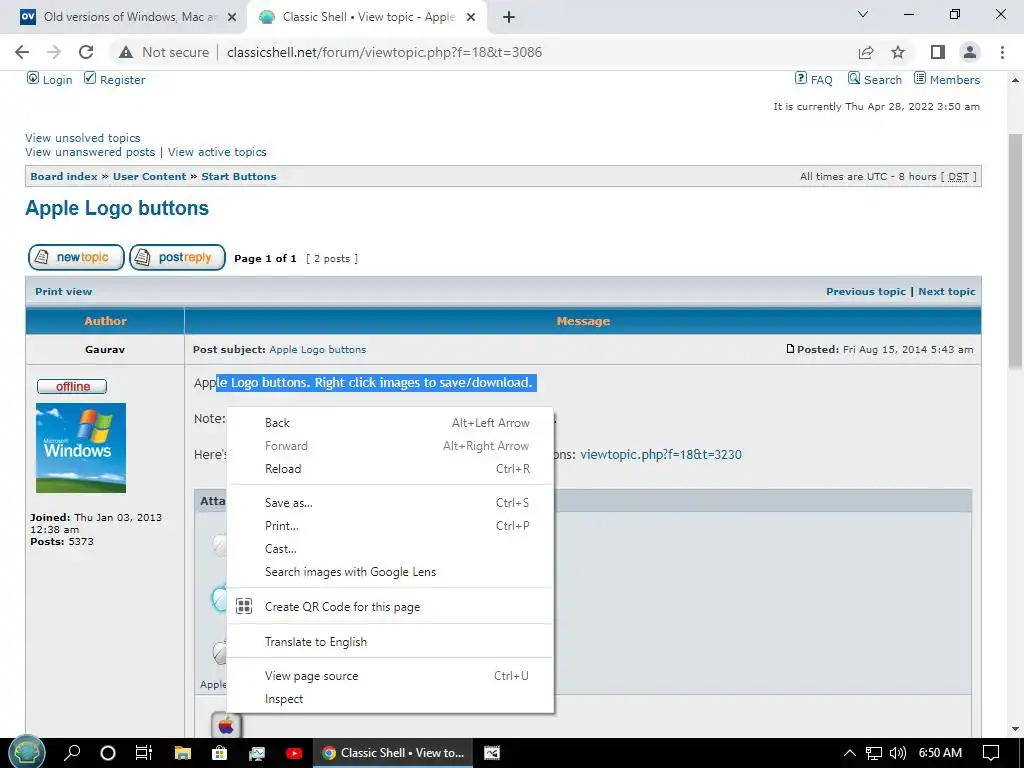Click the post icon beside Posted date

pos(790,349)
